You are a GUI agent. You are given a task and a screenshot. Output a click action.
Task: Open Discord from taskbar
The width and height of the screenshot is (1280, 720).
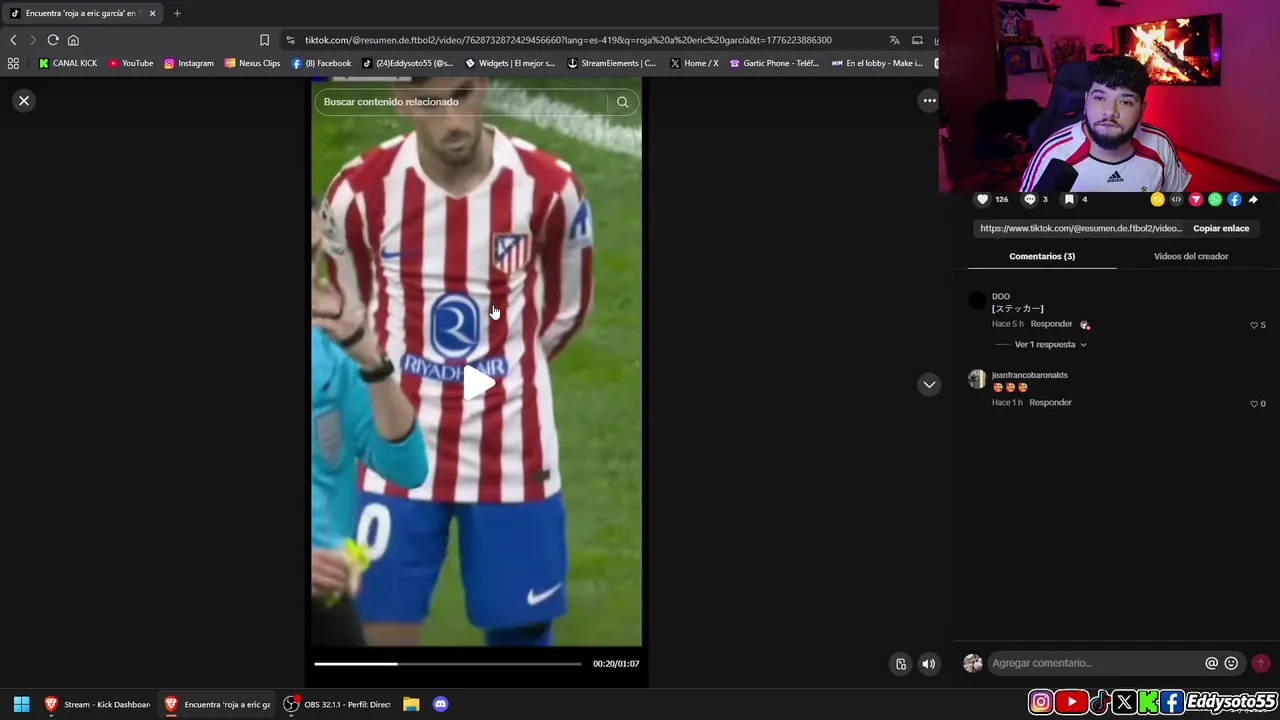pos(441,704)
